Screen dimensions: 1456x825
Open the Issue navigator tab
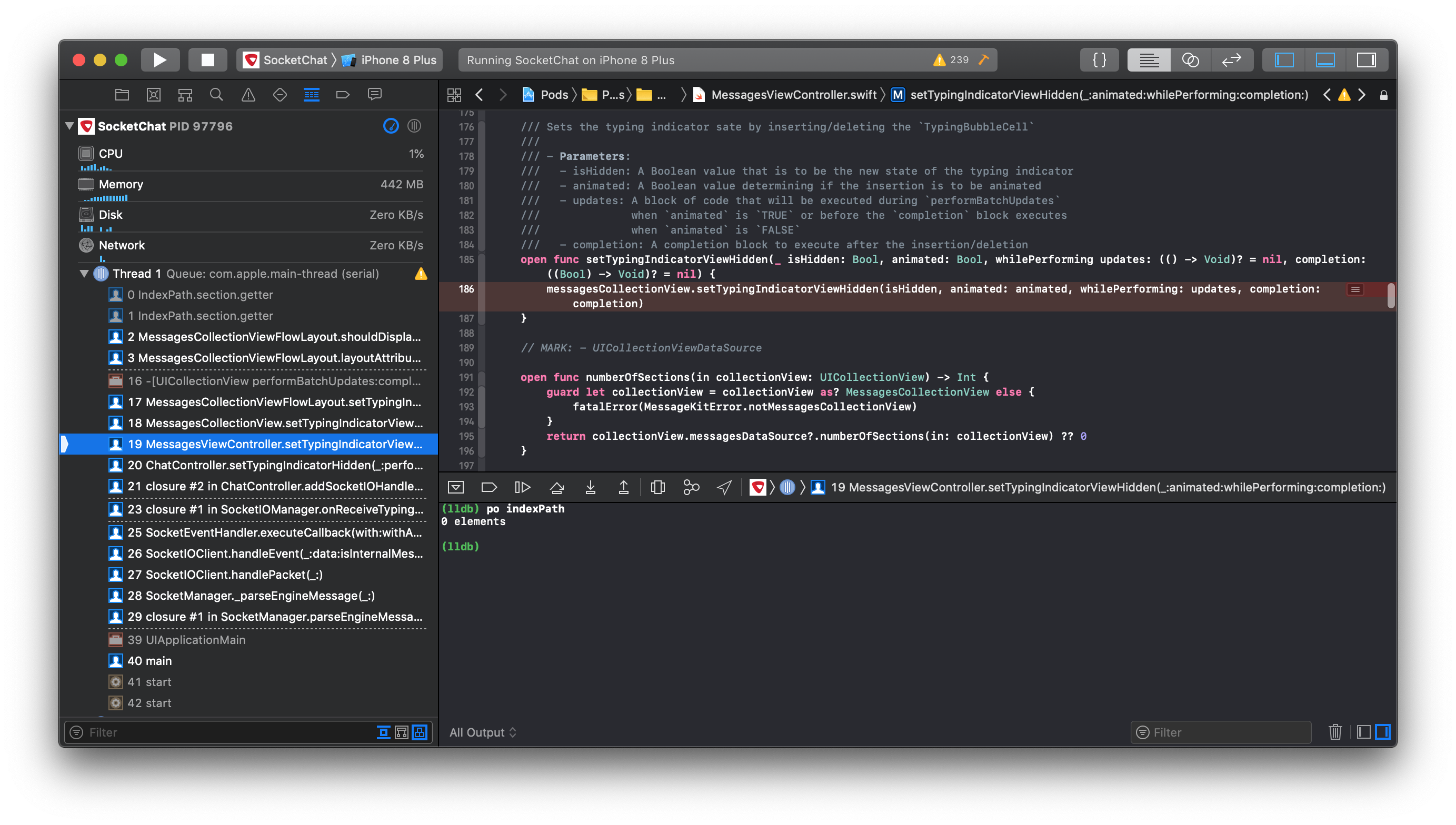[248, 95]
